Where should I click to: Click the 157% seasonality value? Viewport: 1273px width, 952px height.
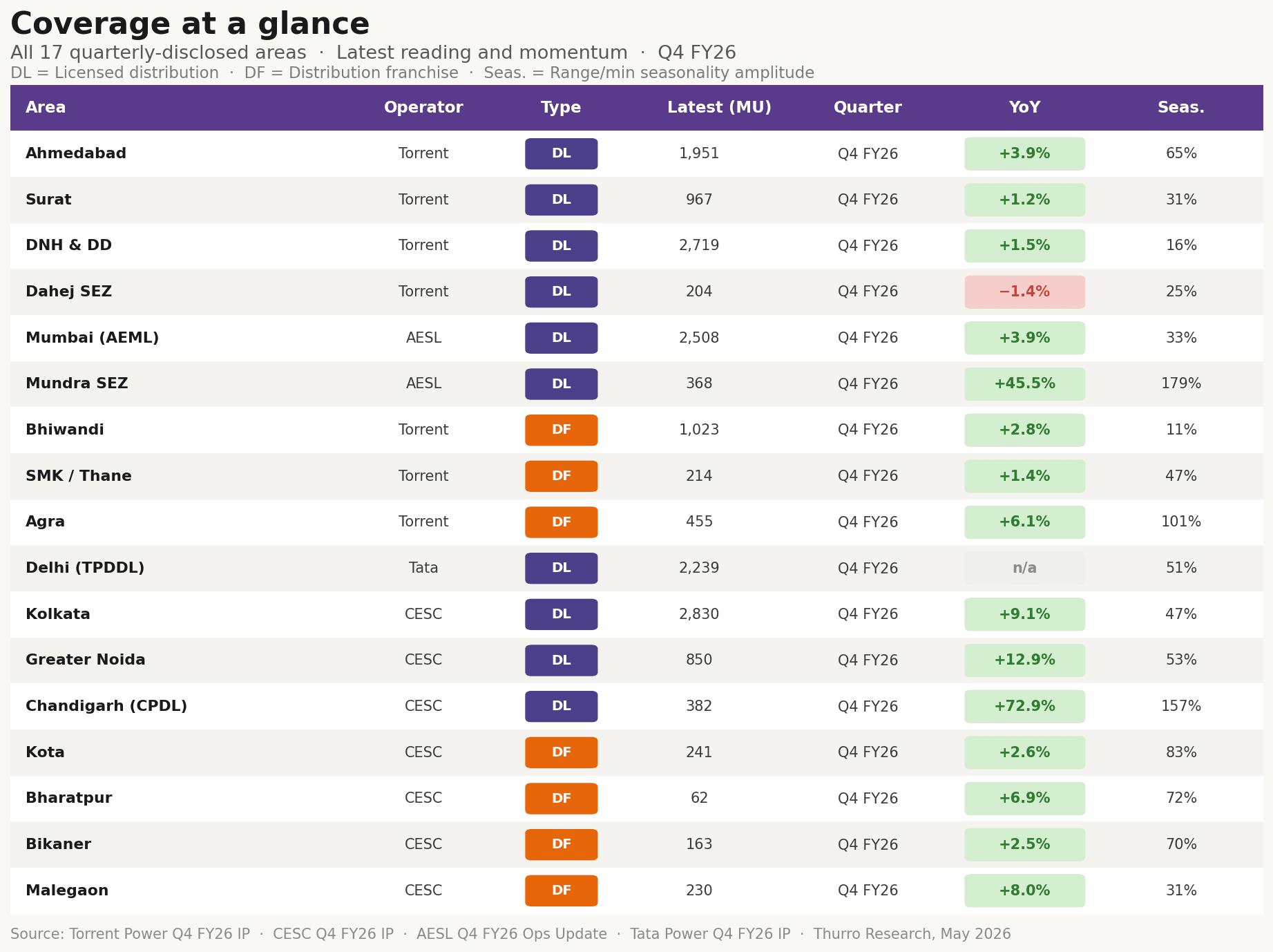[1181, 706]
